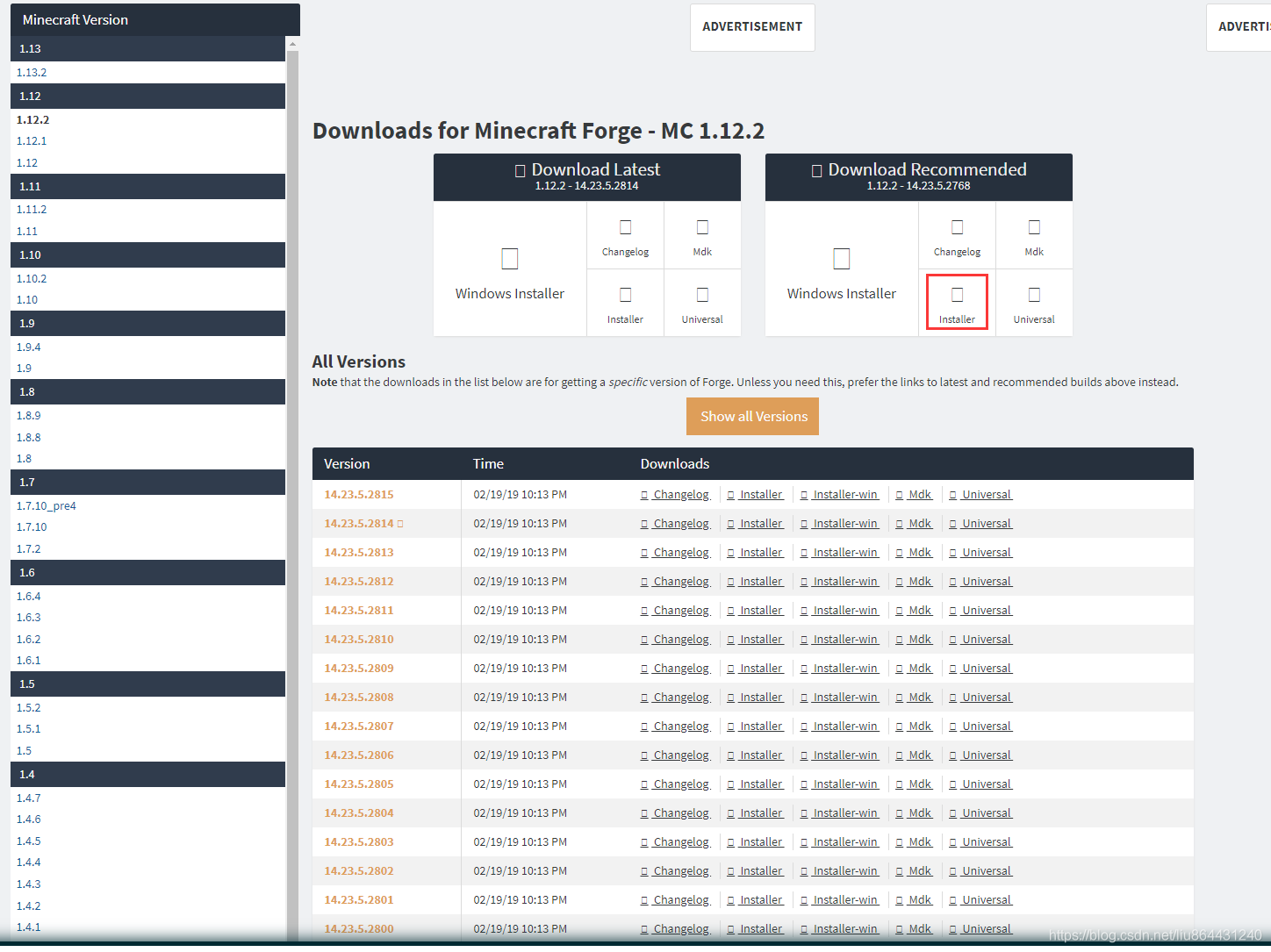The width and height of the screenshot is (1271, 952).
Task: Select version 1.4.7 in sidebar
Action: 28,798
